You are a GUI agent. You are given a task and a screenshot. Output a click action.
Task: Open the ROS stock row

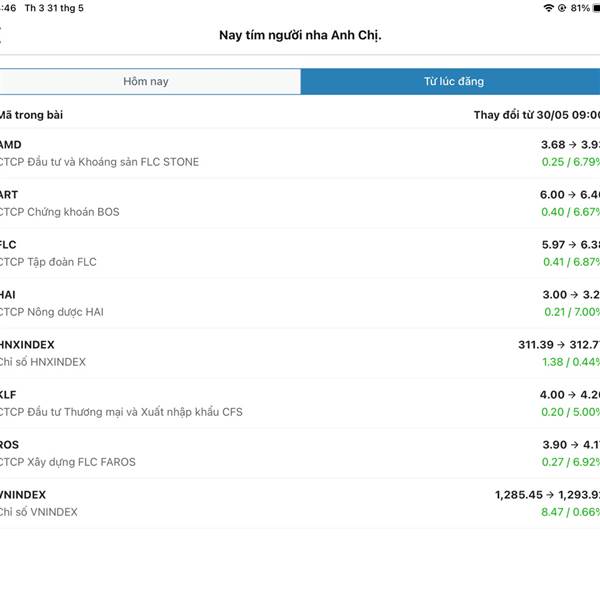pyautogui.click(x=300, y=453)
